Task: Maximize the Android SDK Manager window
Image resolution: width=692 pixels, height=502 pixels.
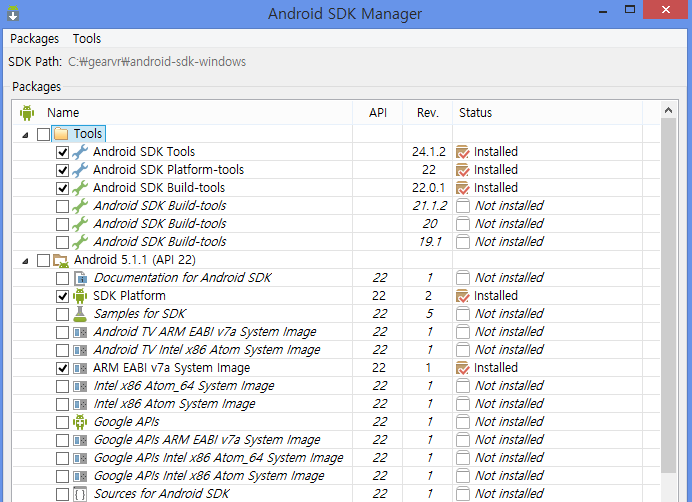Action: pyautogui.click(x=630, y=10)
